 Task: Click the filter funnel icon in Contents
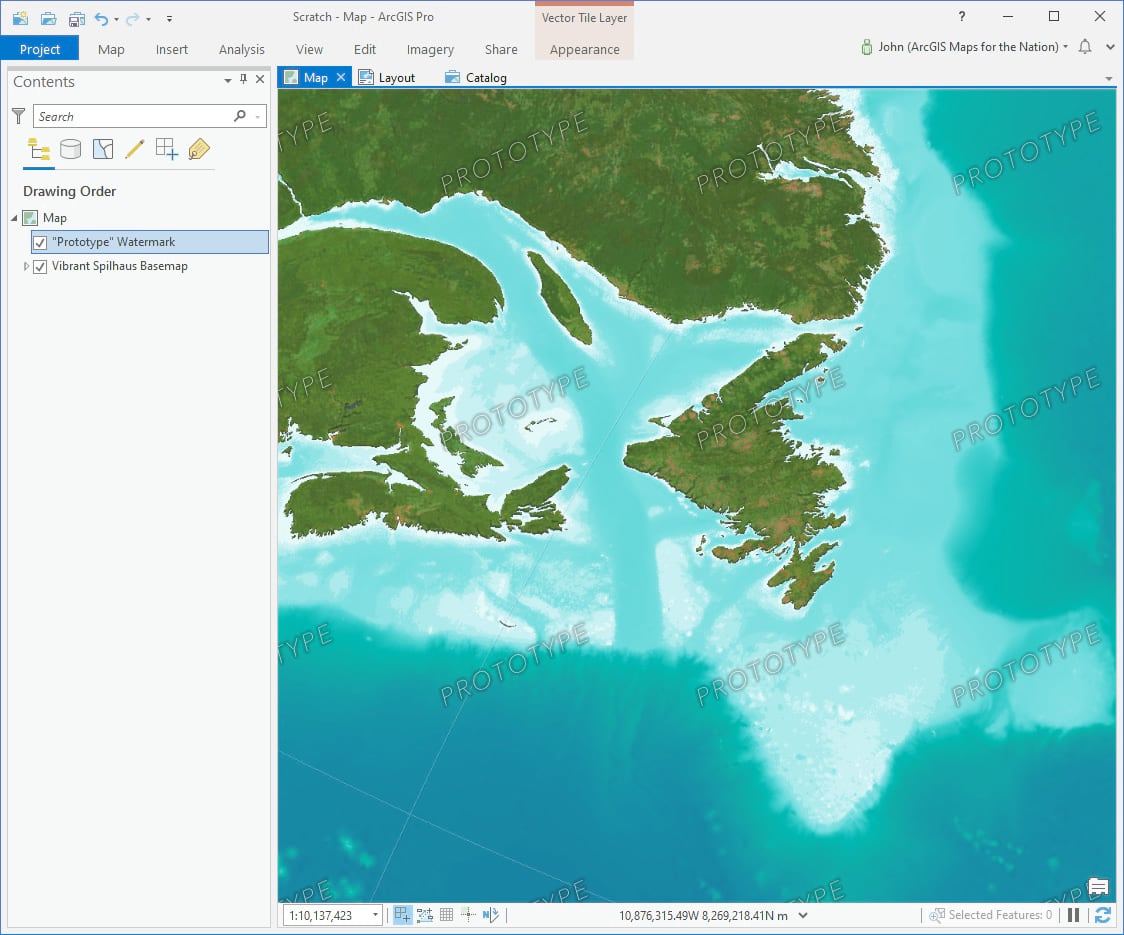click(19, 115)
